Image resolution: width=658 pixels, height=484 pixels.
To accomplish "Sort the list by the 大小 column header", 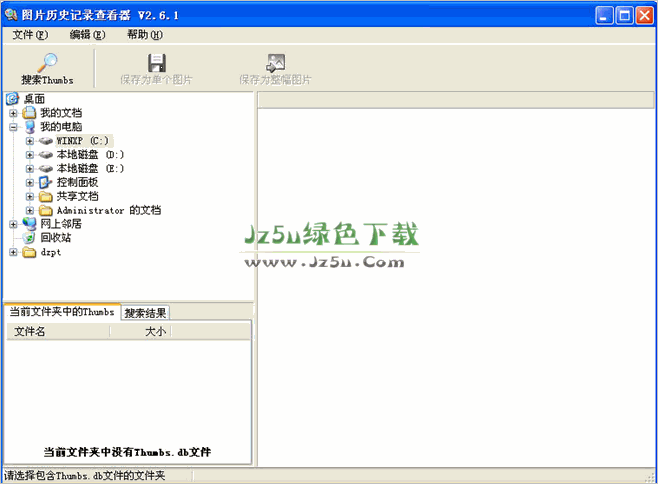I will pyautogui.click(x=141, y=332).
